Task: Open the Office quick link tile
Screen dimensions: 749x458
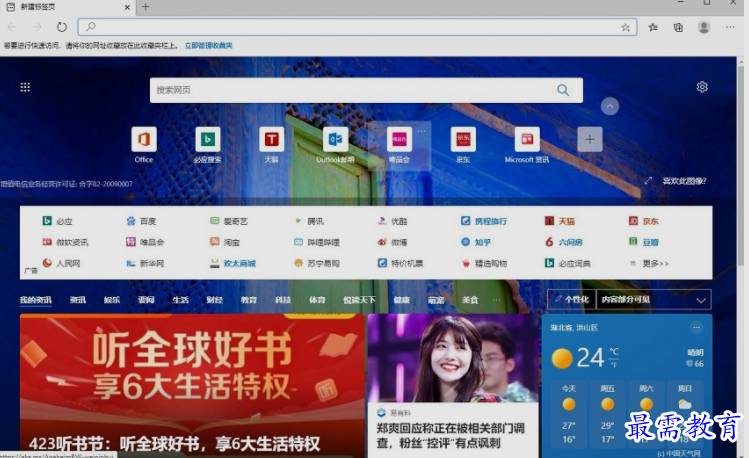Action: click(144, 145)
